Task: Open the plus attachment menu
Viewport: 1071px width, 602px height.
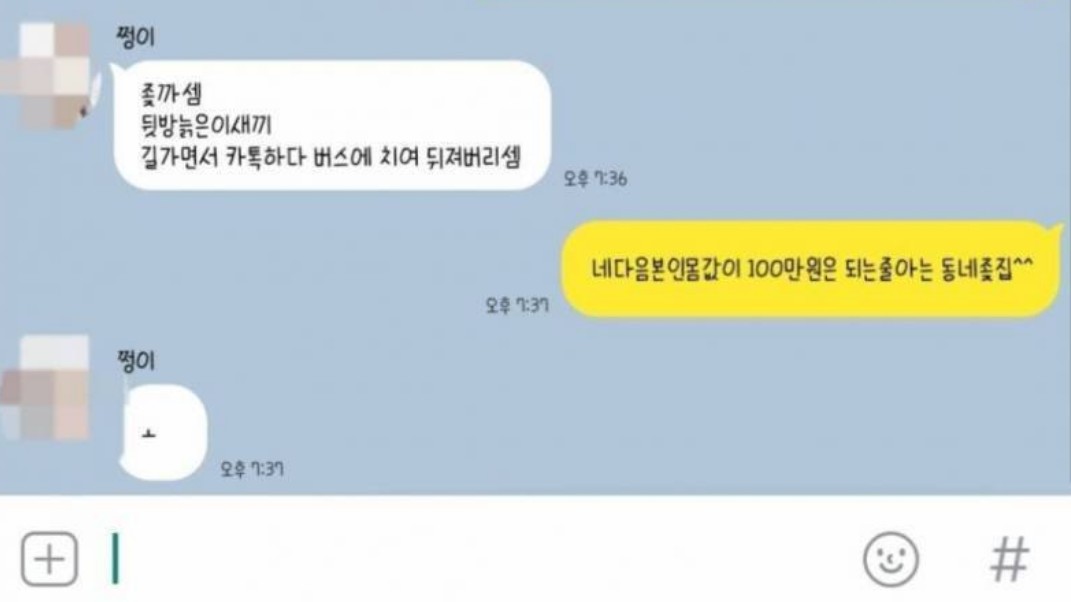Action: click(49, 559)
